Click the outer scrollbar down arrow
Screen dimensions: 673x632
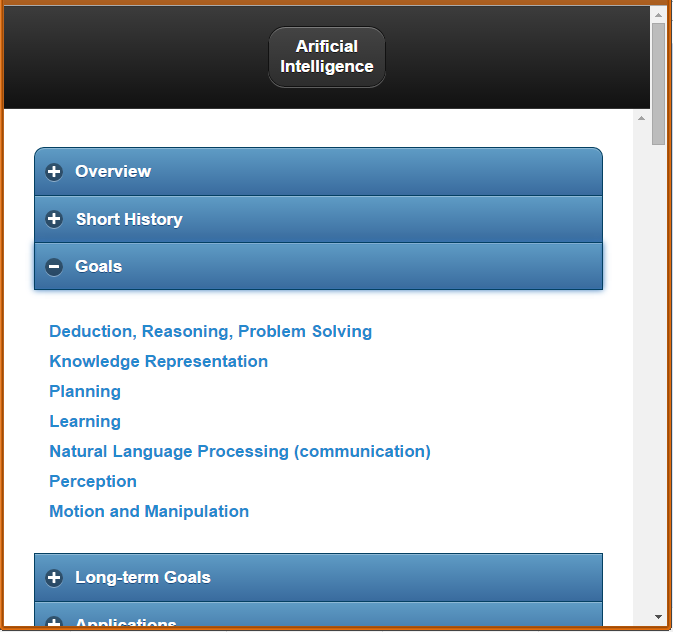pyautogui.click(x=658, y=617)
